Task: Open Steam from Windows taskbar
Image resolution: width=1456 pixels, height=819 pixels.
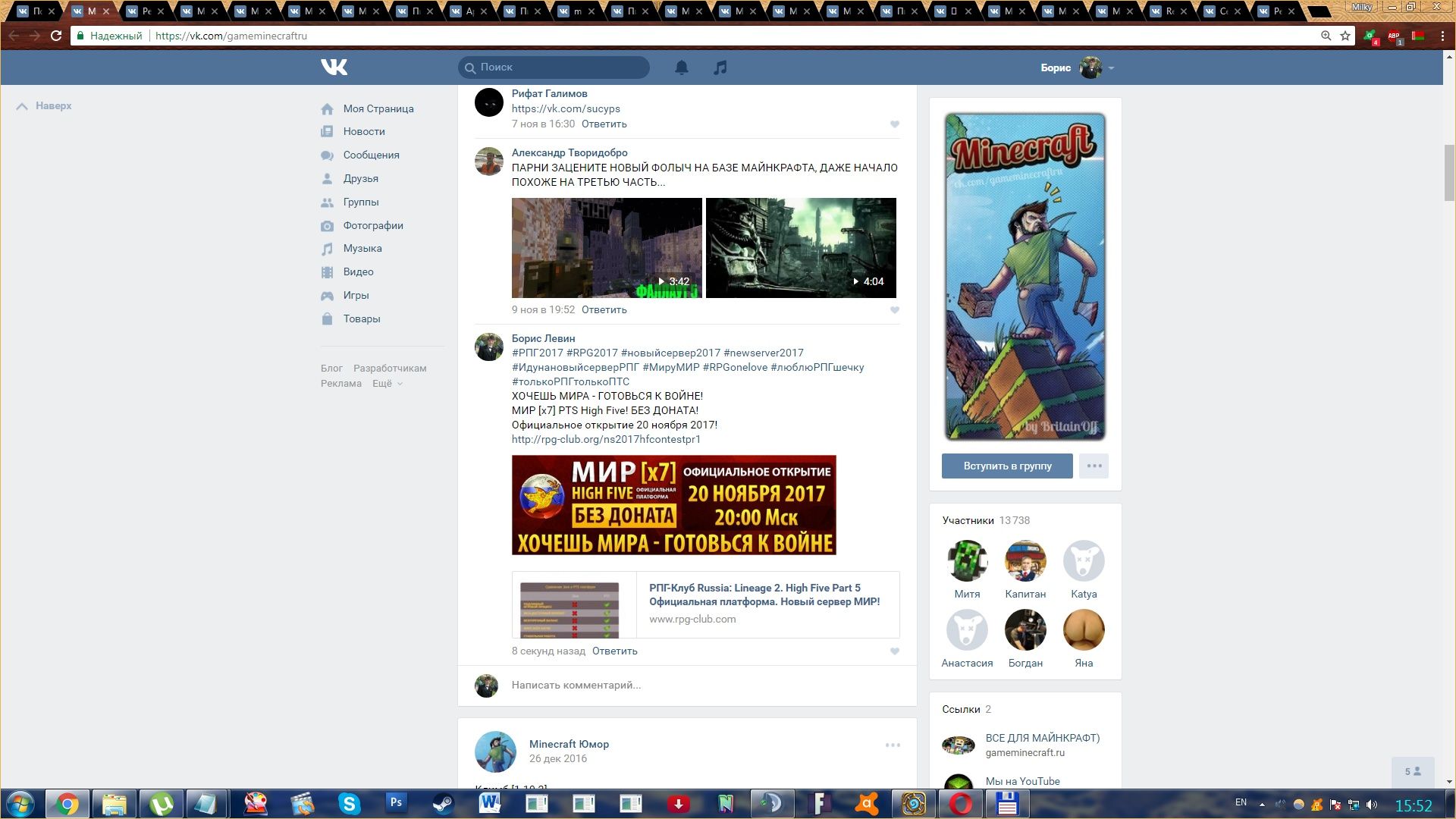Action: [x=443, y=803]
